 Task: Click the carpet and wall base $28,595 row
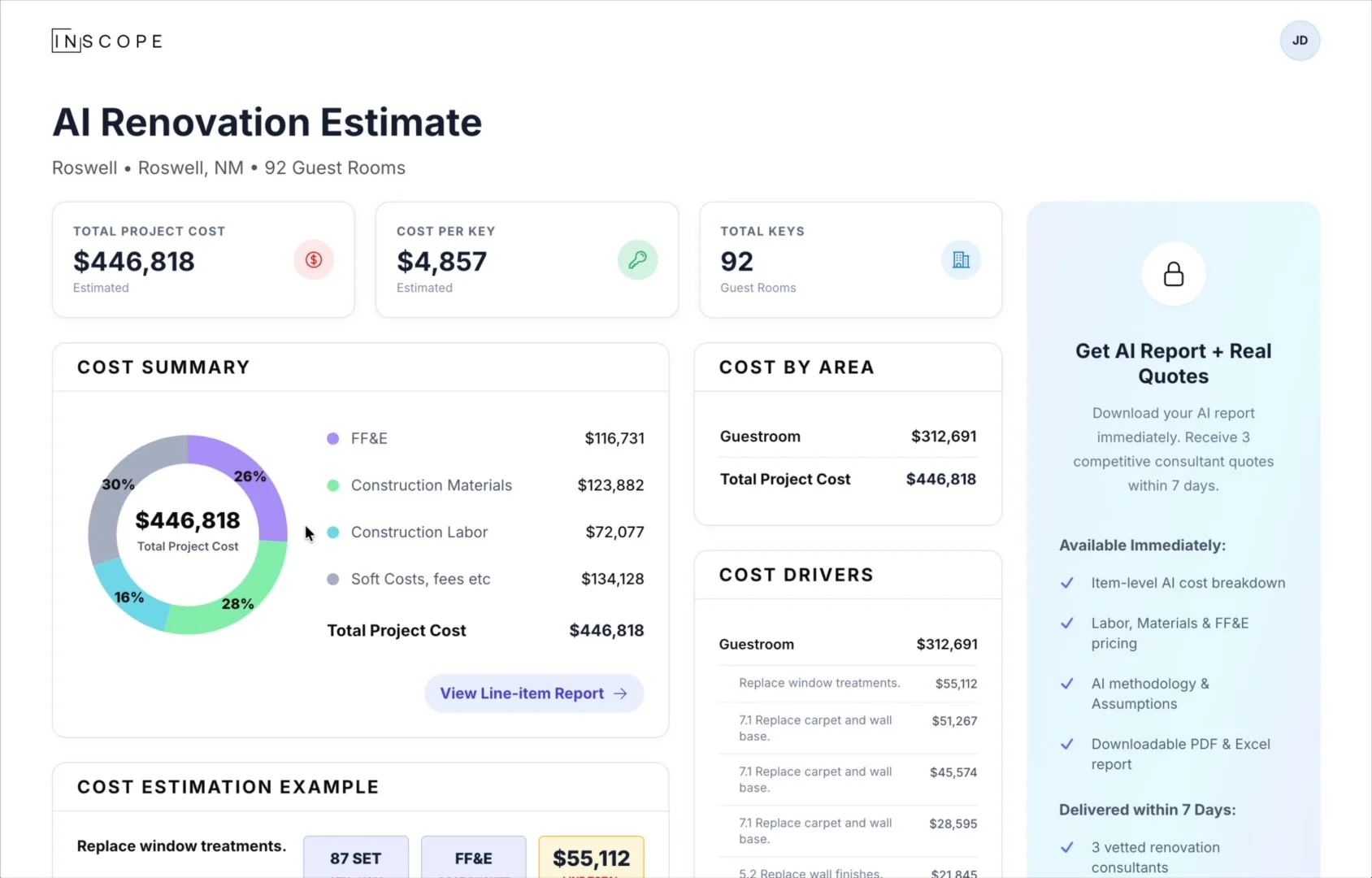(x=848, y=831)
